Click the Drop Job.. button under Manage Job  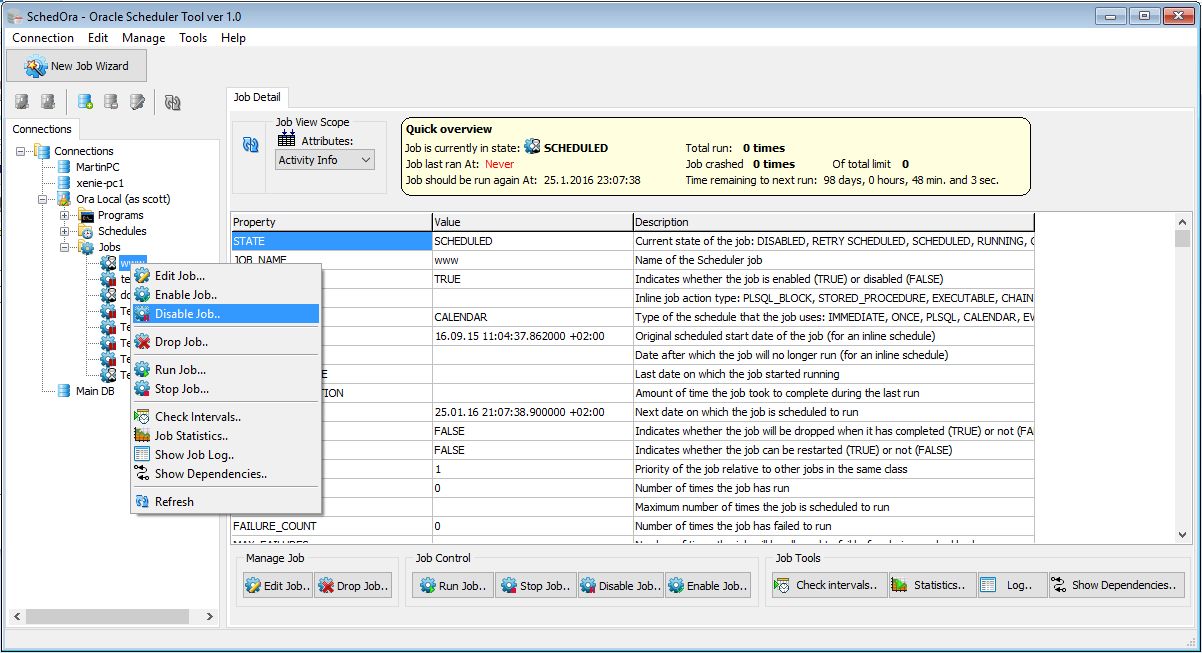click(355, 586)
